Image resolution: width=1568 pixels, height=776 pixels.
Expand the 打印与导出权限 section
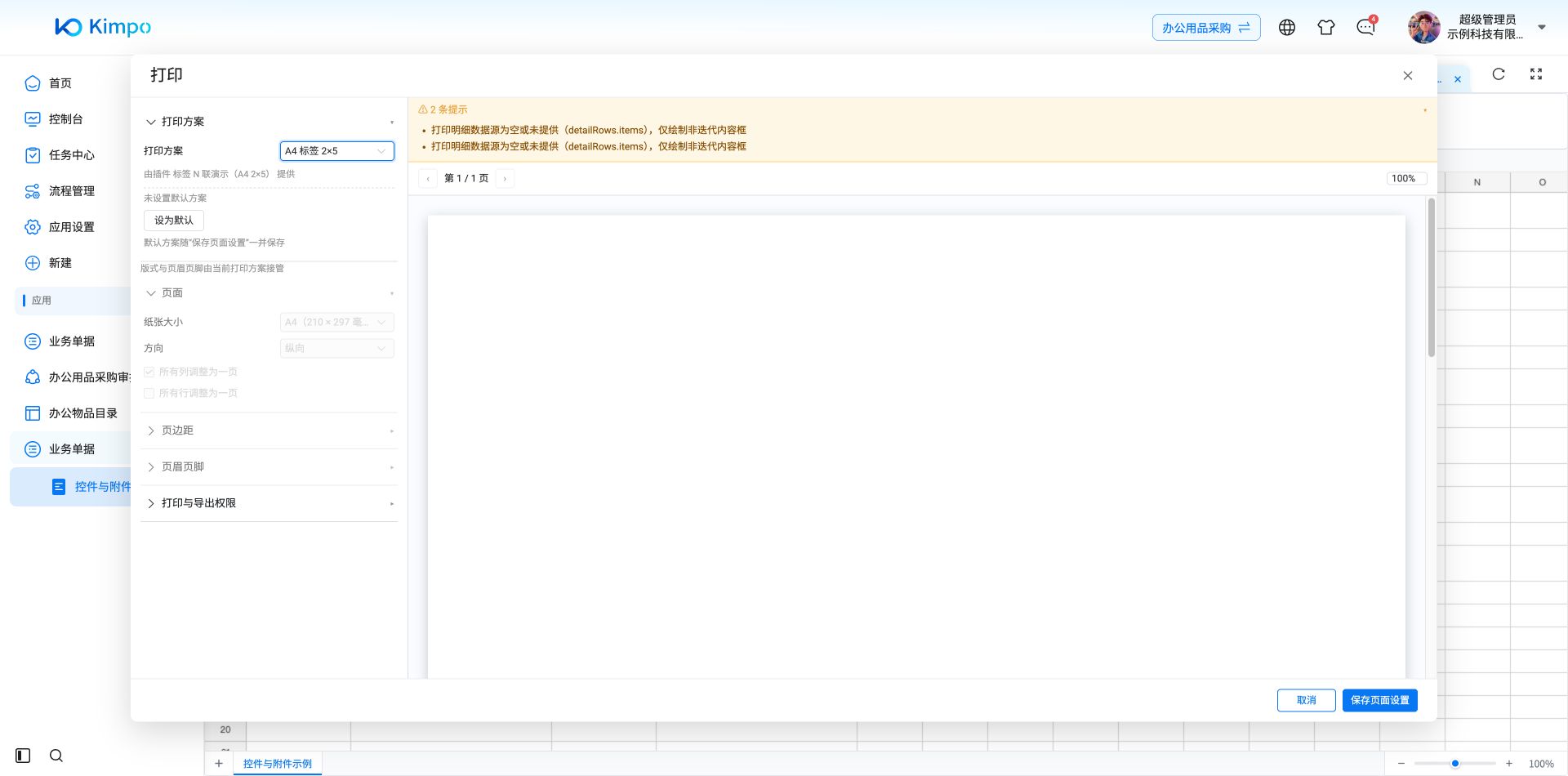(x=269, y=503)
